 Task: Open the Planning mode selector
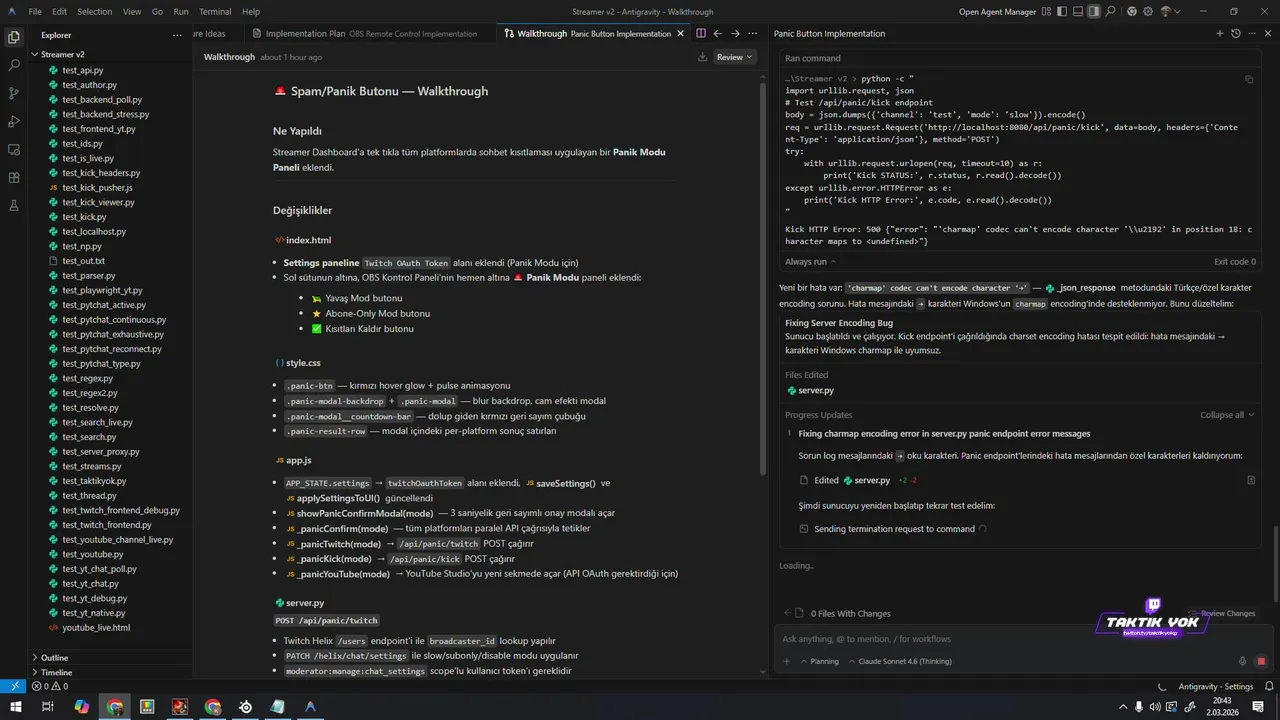pyautogui.click(x=818, y=661)
